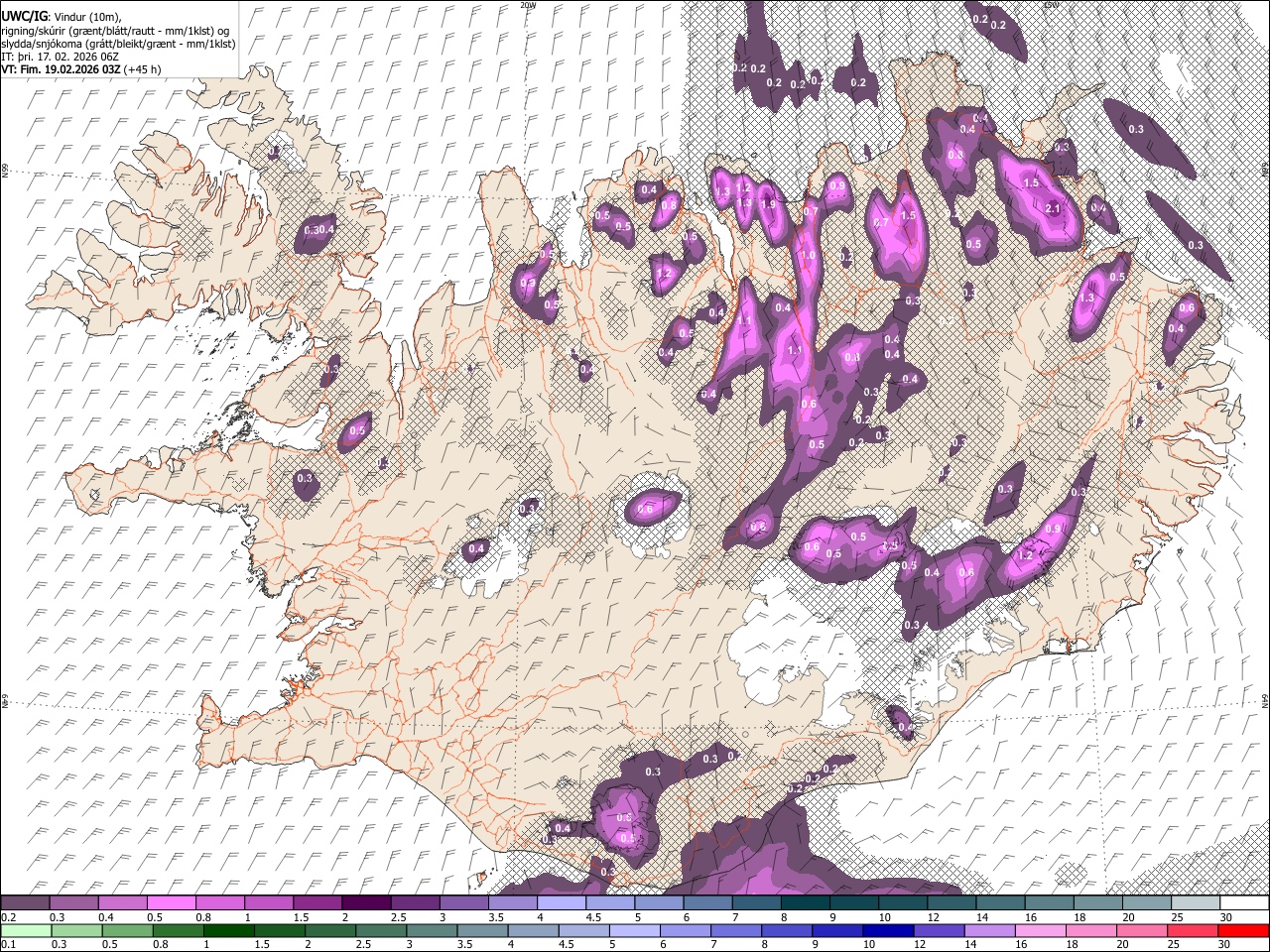This screenshot has height=952, width=1270.
Task: Click the '0.1' legend label
Action: point(8,944)
